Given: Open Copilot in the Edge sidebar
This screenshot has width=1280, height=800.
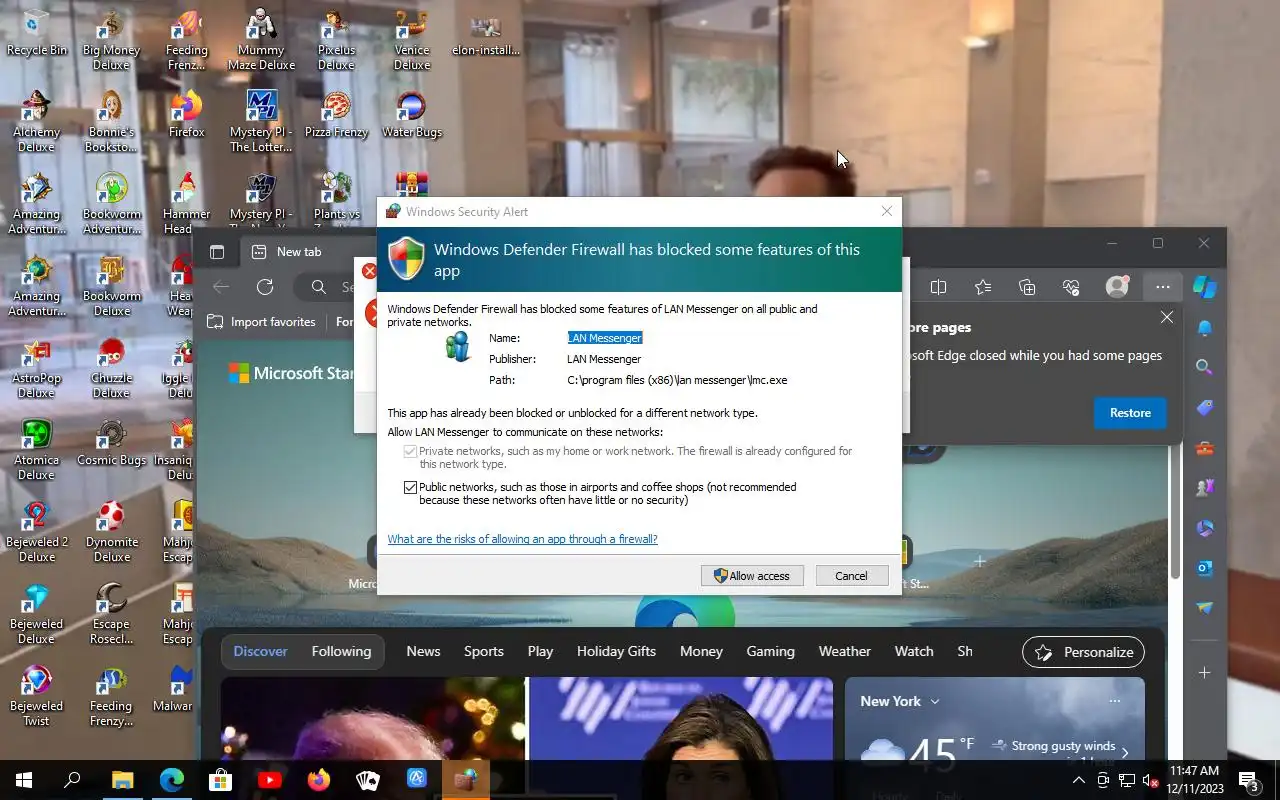Looking at the screenshot, I should tap(1205, 287).
